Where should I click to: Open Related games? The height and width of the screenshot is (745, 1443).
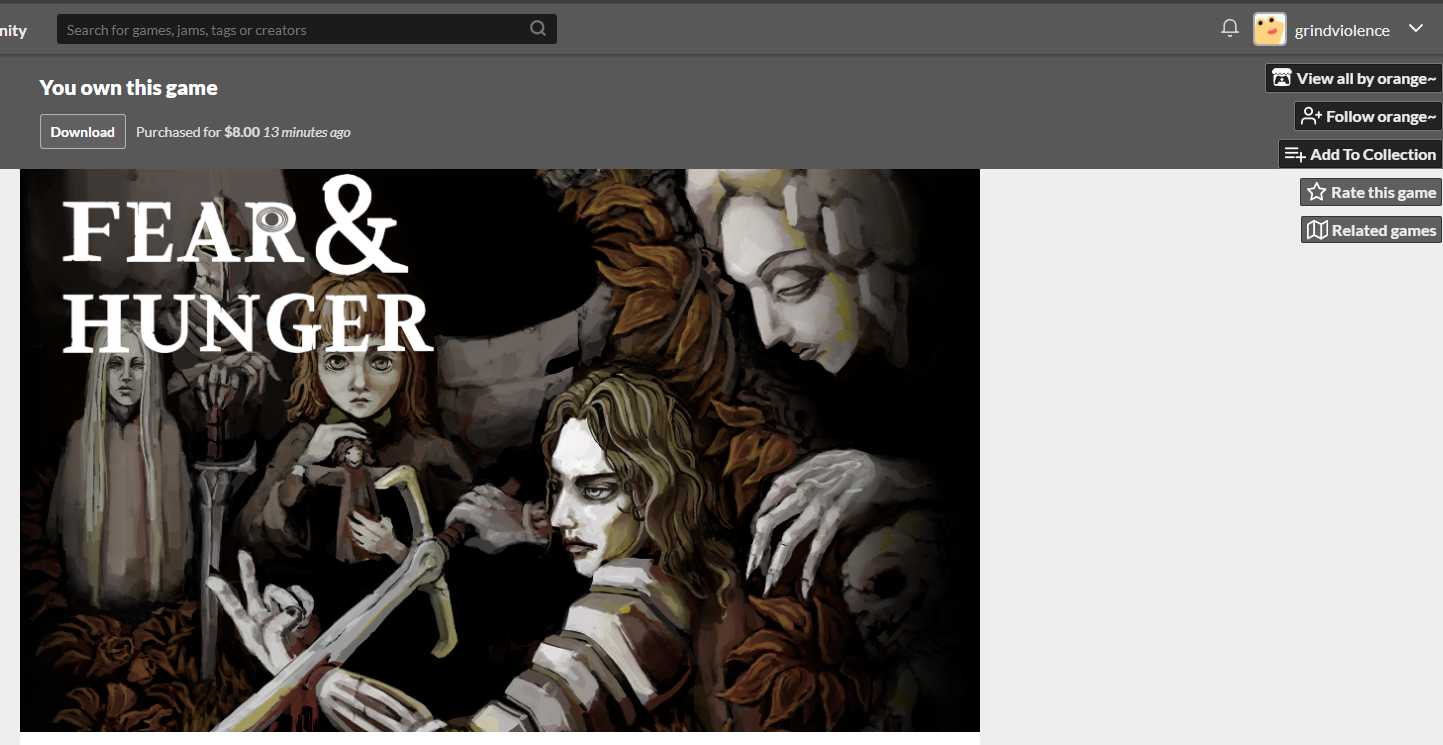(1371, 230)
